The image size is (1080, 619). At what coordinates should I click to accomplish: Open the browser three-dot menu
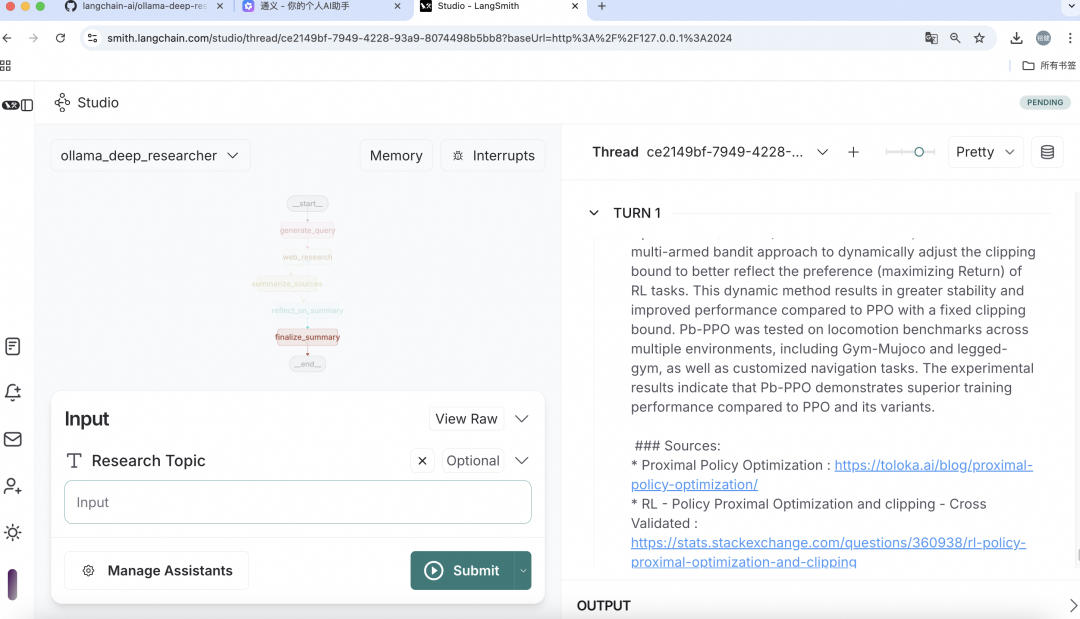(x=1070, y=38)
